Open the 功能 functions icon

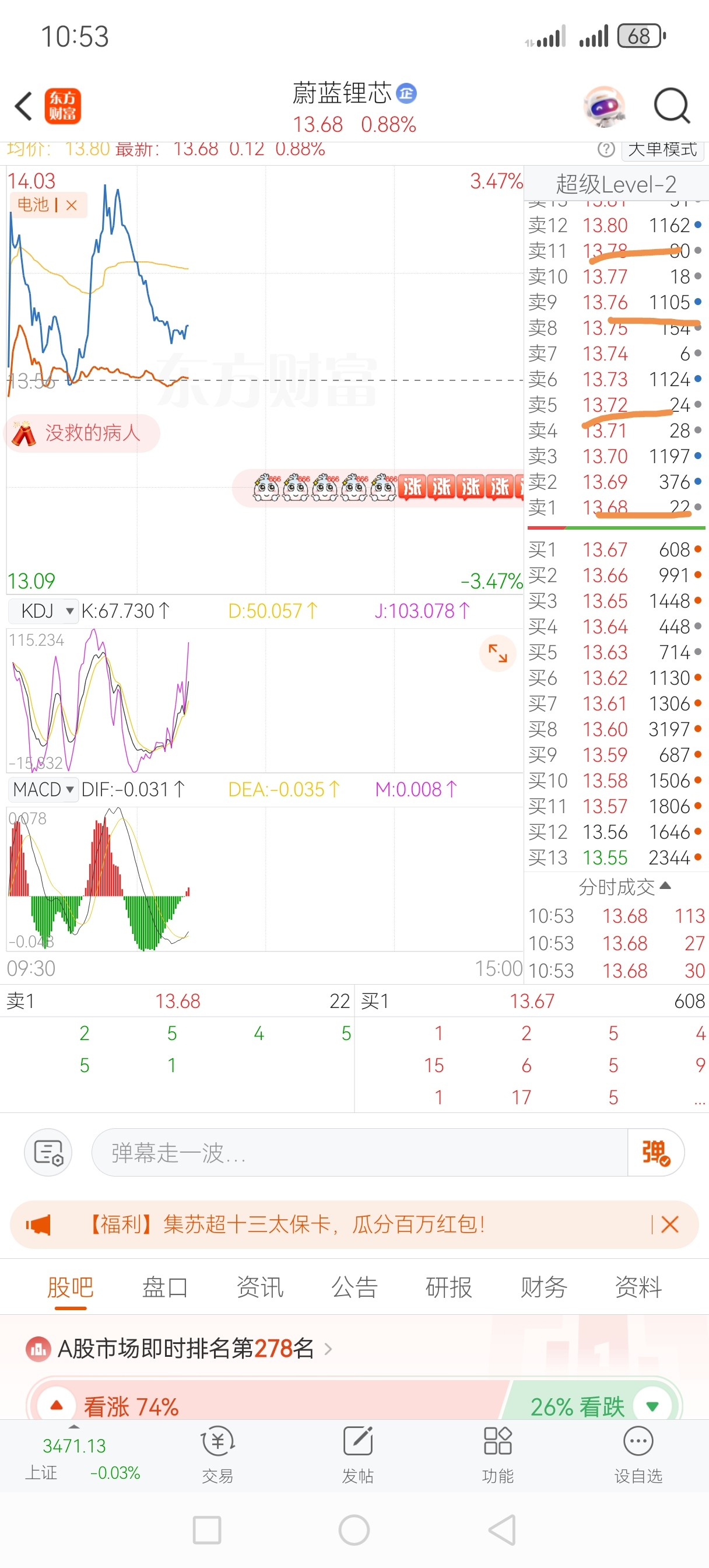click(497, 1455)
